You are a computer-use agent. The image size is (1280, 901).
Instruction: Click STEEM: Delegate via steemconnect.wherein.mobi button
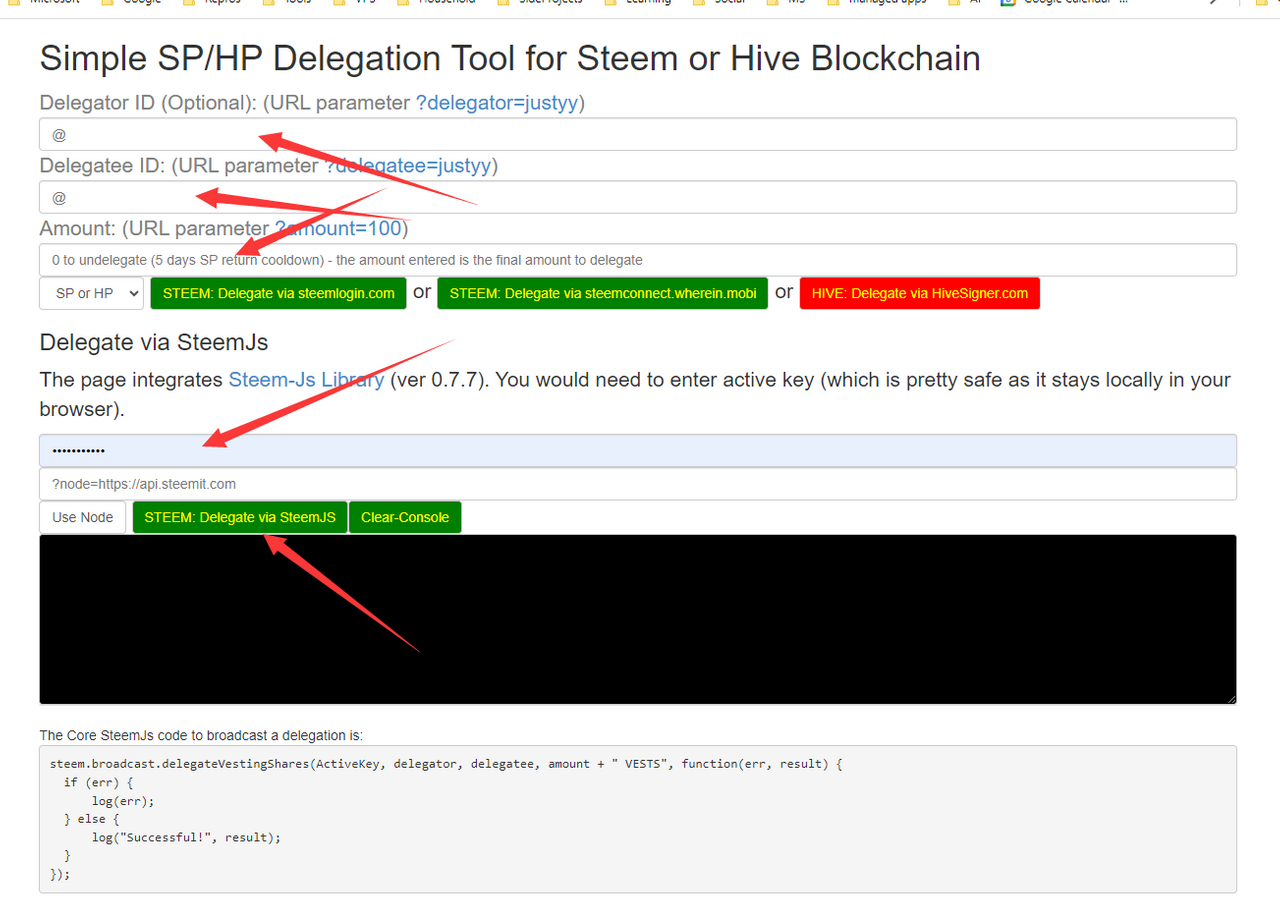[x=603, y=293]
